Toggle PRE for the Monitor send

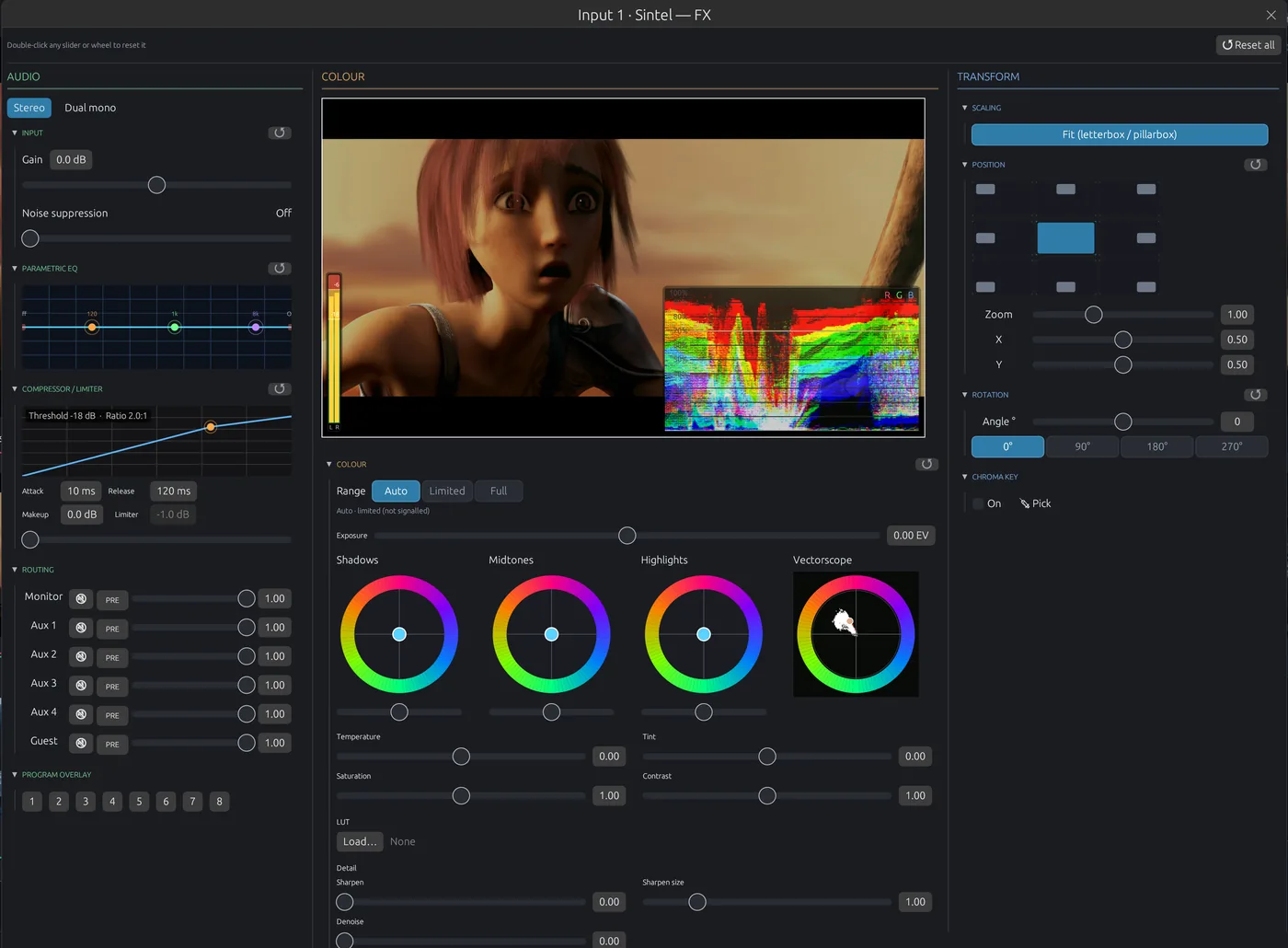112,599
